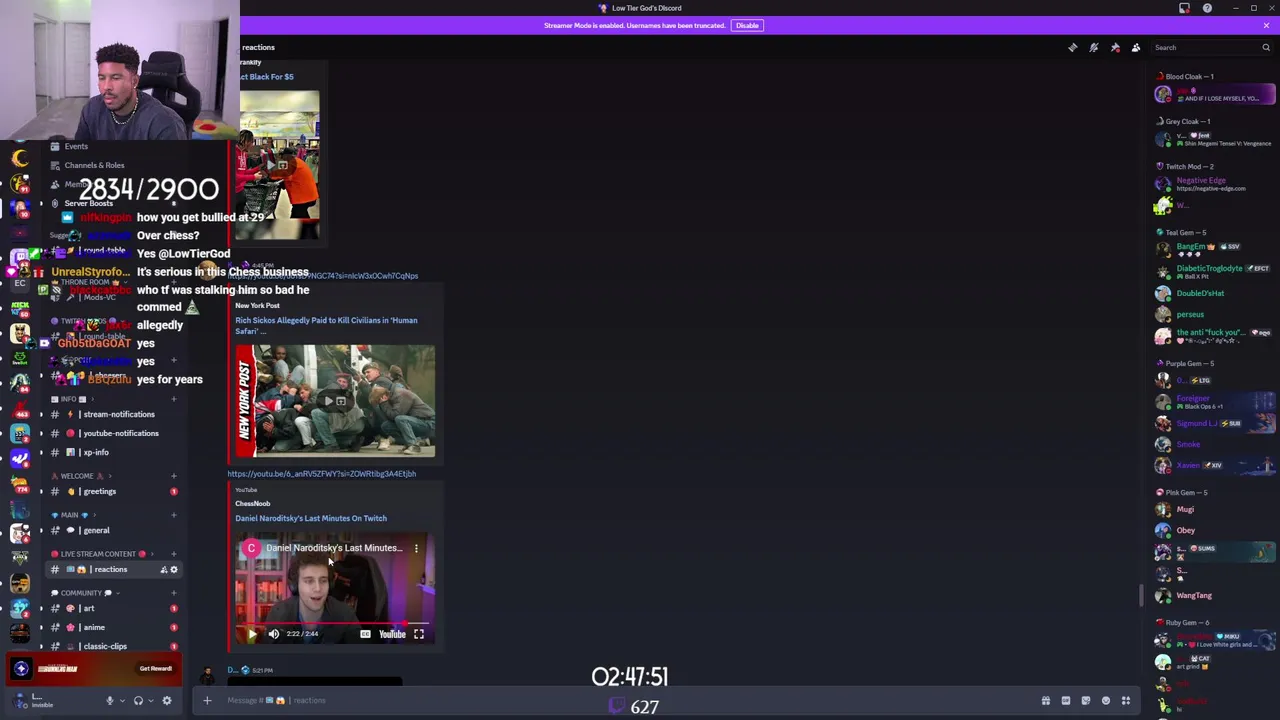The height and width of the screenshot is (720, 1280).
Task: Add channel to MAIN category plus
Action: [x=174, y=515]
